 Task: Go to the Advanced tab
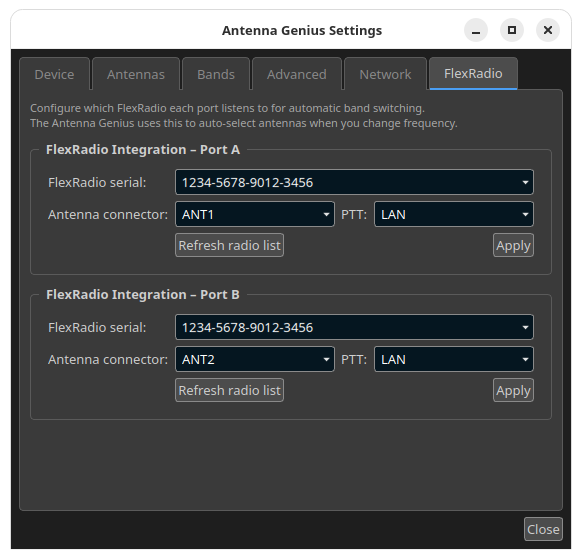coord(297,74)
